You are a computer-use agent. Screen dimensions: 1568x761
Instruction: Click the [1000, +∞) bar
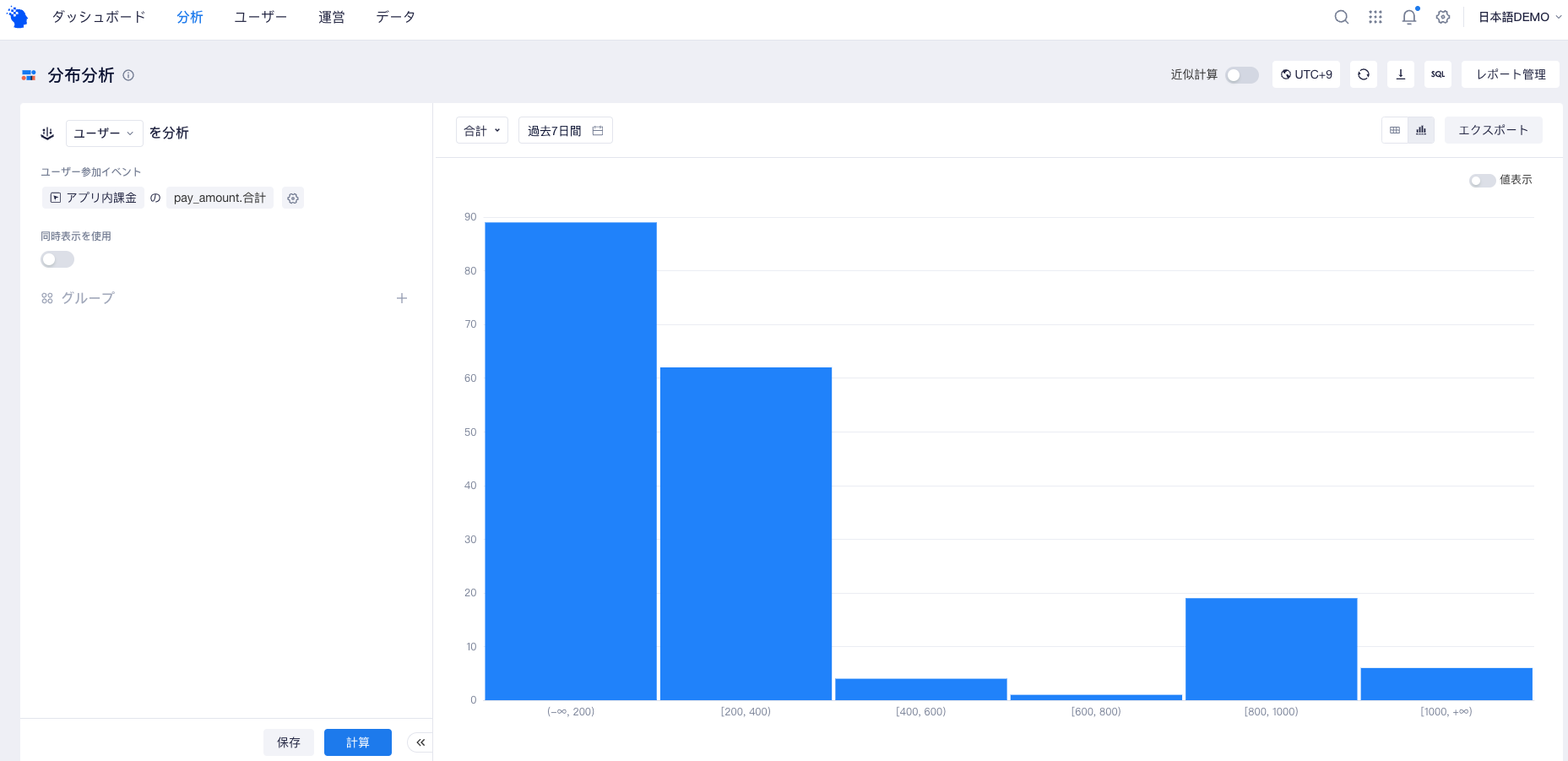[1446, 684]
